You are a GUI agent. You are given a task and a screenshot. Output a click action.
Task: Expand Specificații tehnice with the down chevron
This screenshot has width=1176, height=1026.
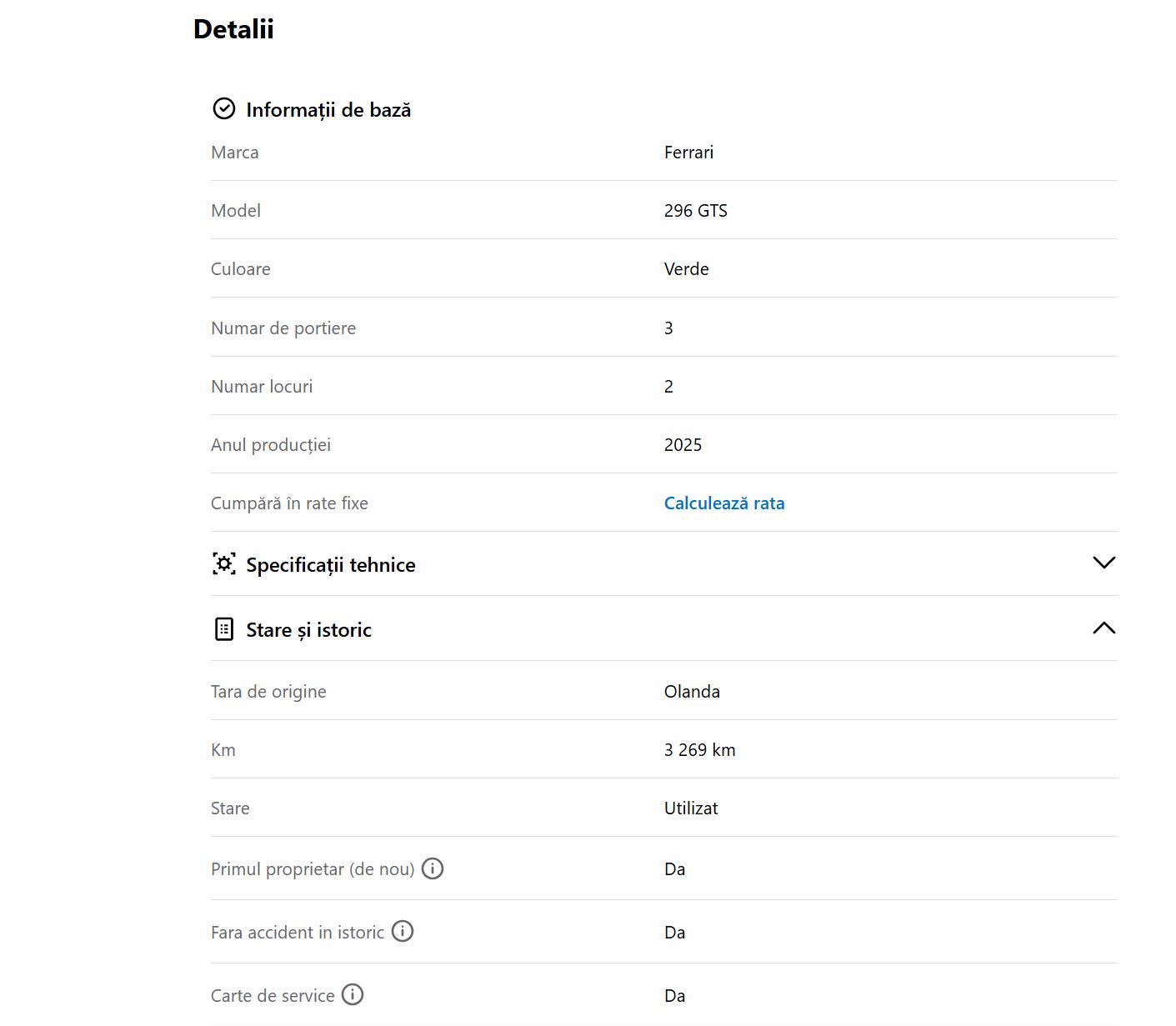pyautogui.click(x=1103, y=563)
